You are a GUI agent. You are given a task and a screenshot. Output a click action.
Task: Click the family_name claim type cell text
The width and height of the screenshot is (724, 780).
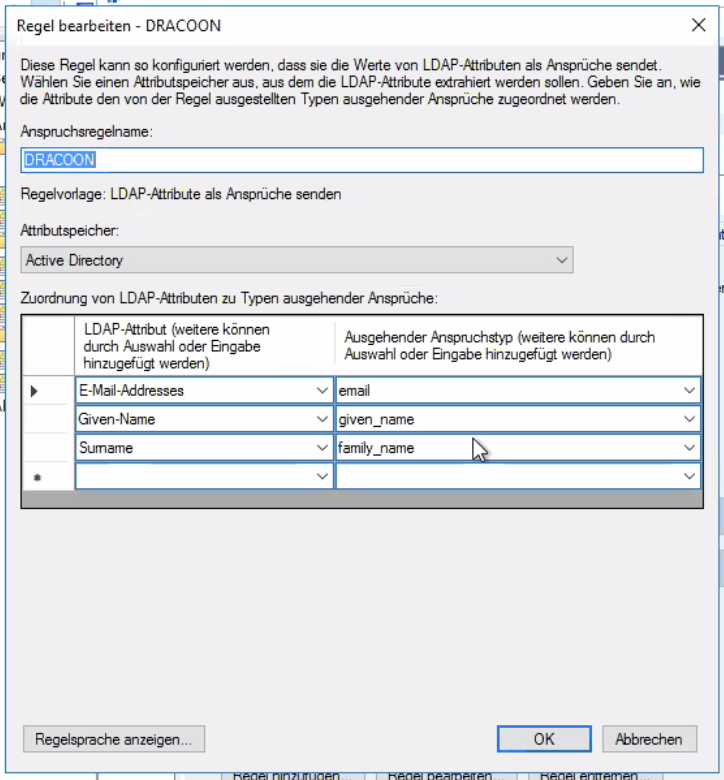[376, 448]
